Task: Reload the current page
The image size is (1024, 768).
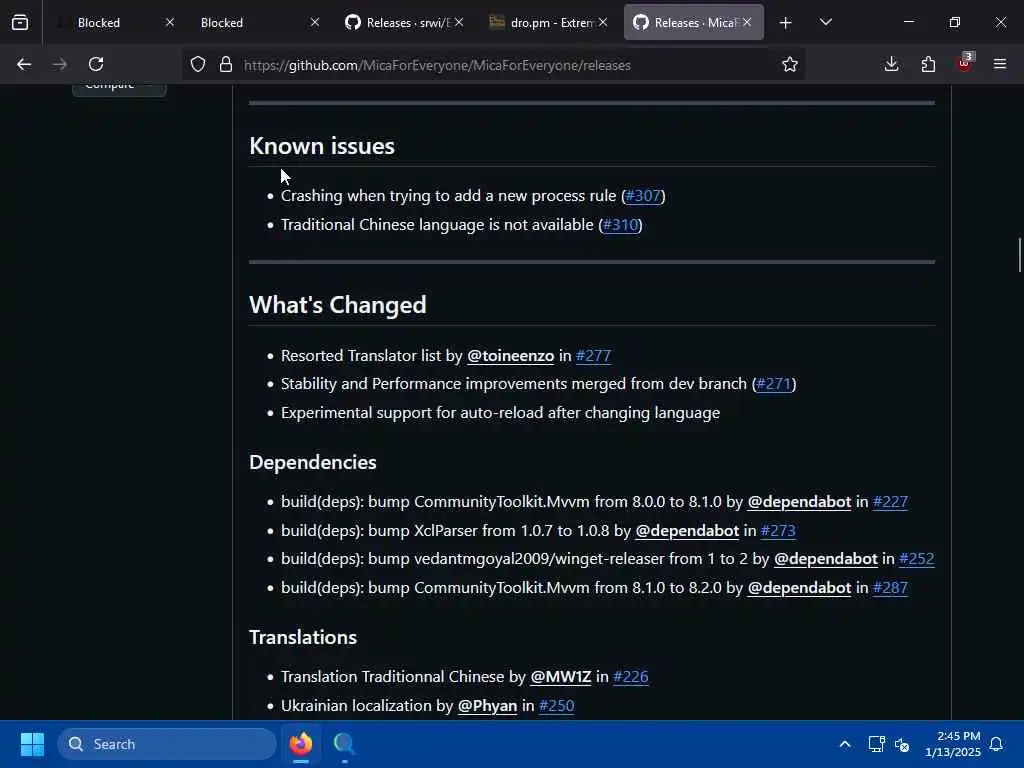Action: [96, 64]
